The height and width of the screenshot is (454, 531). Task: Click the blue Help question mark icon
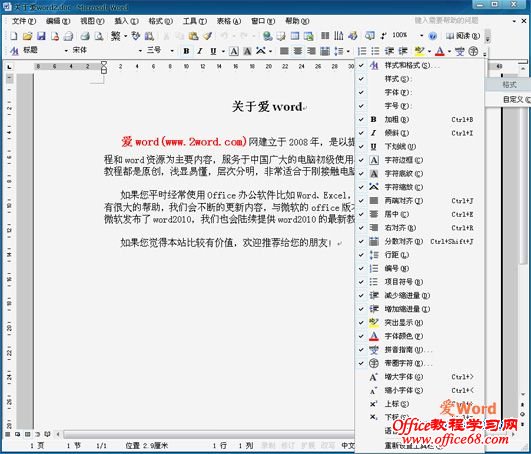(433, 36)
